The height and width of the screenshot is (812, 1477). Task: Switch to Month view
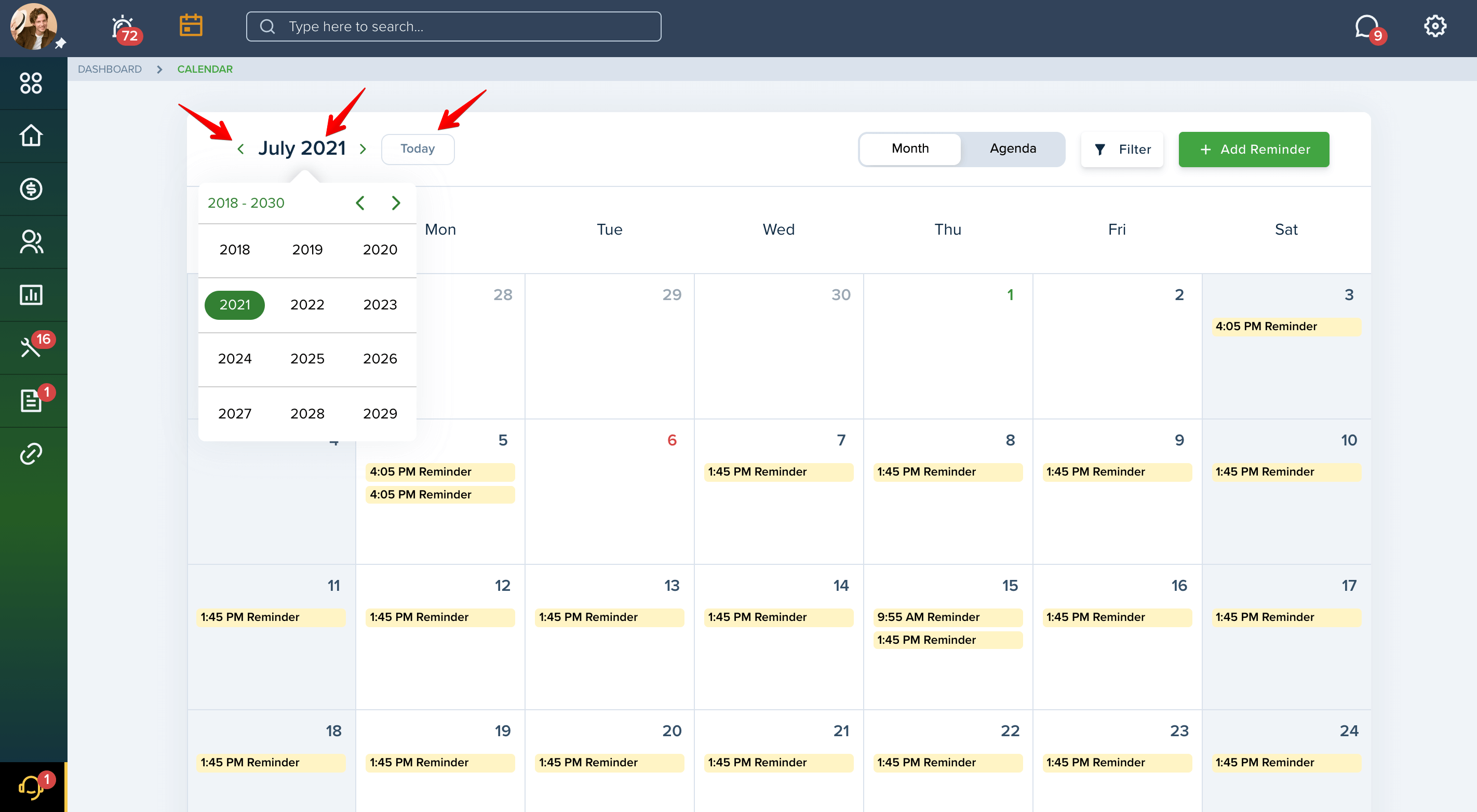pos(910,149)
